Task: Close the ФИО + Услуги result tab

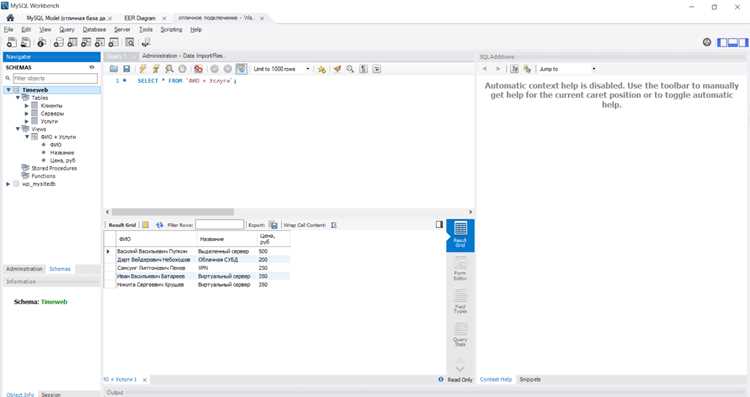Action: click(x=145, y=380)
